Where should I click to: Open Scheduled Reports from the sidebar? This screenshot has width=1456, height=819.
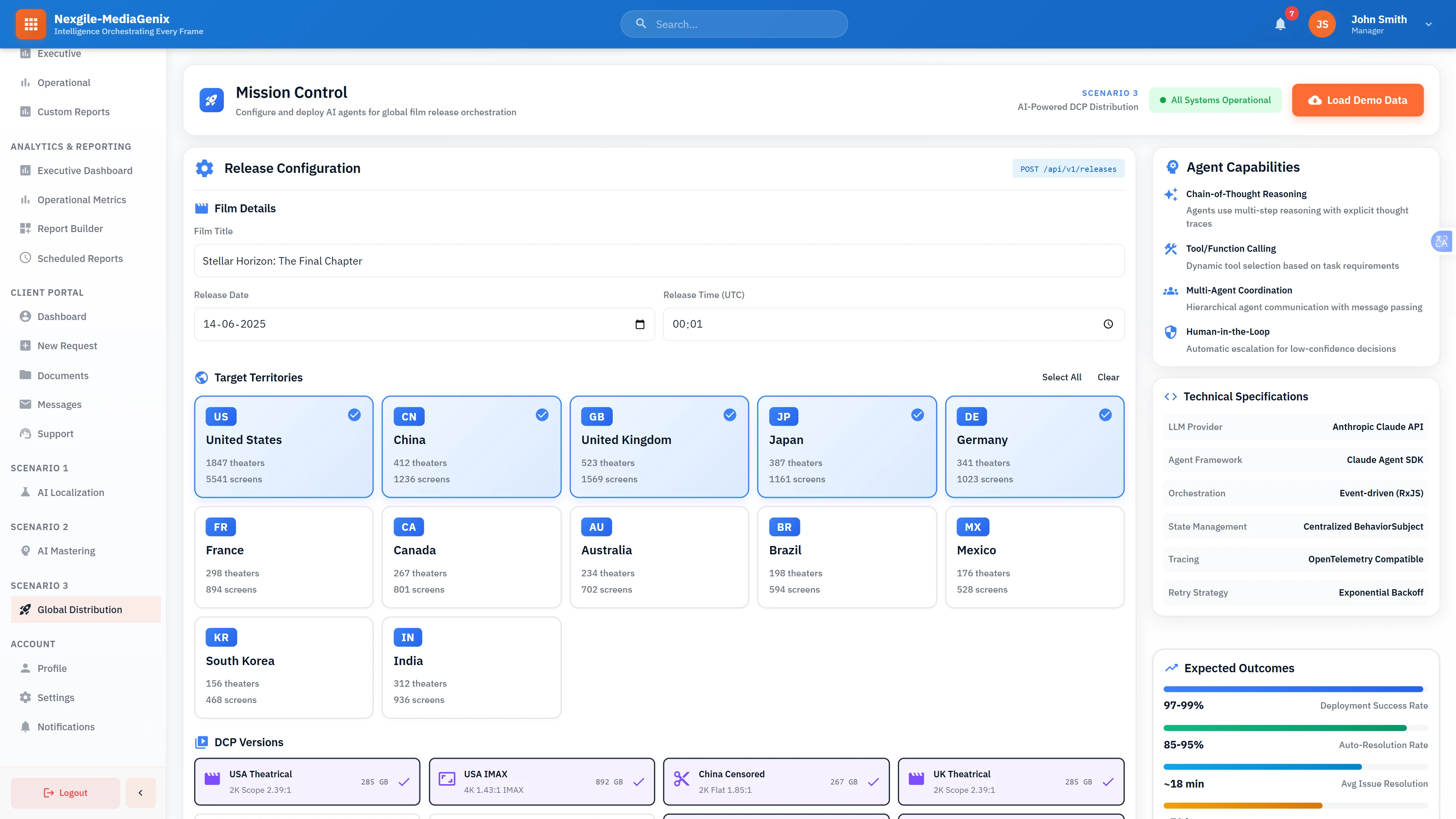pos(80,258)
